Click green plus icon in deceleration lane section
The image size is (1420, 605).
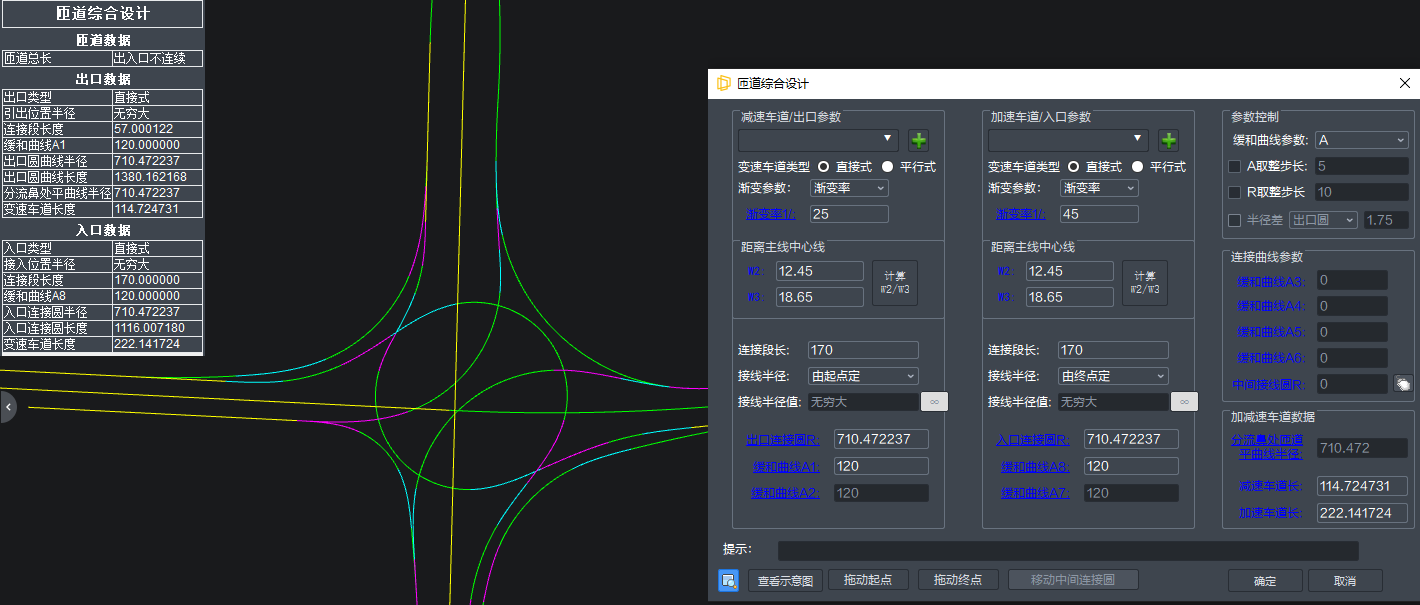[919, 140]
